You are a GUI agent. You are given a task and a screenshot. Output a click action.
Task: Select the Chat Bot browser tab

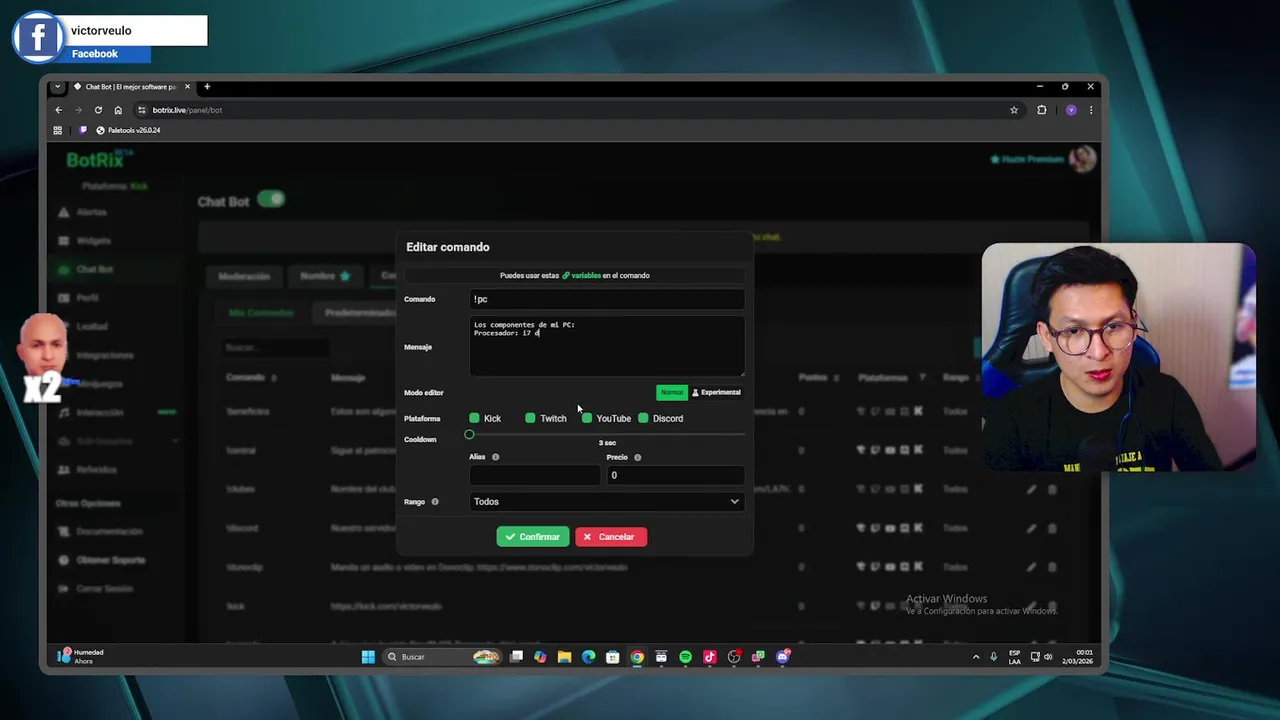click(130, 87)
